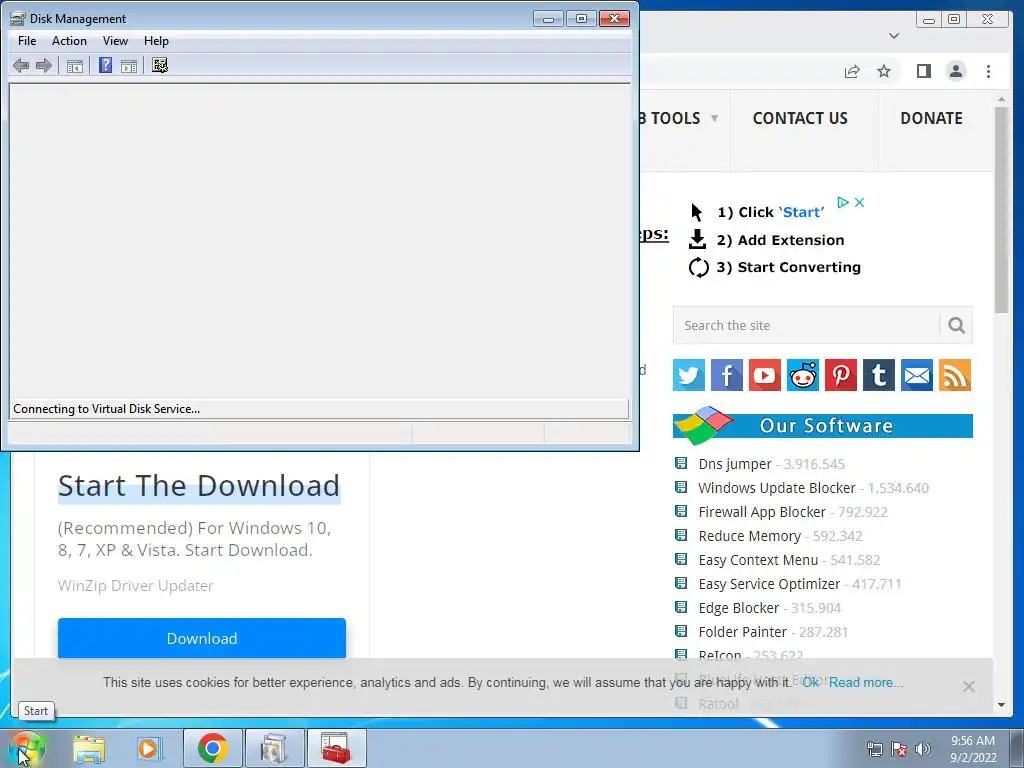Click the scrollbar down arrow on the webpage
Screen dimensions: 1024x768
(x=1001, y=705)
